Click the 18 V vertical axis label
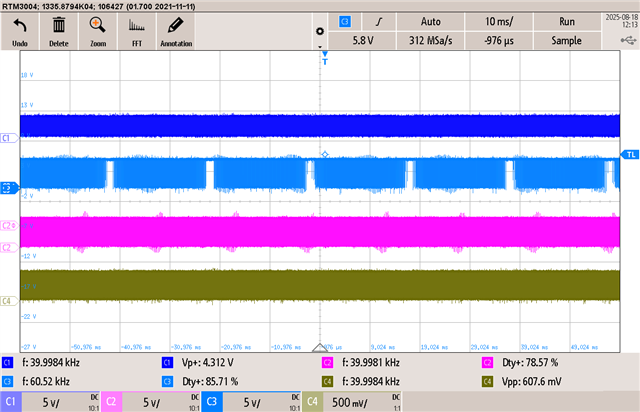This screenshot has width=640, height=412. (27, 75)
